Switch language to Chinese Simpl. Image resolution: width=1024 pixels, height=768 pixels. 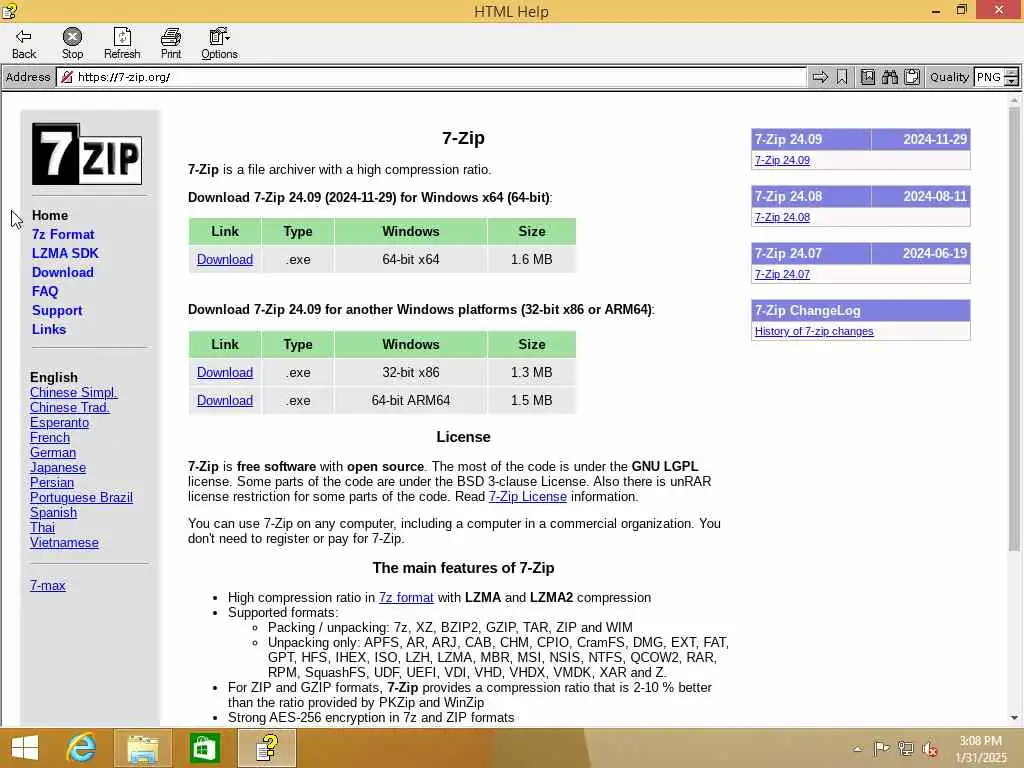(73, 392)
